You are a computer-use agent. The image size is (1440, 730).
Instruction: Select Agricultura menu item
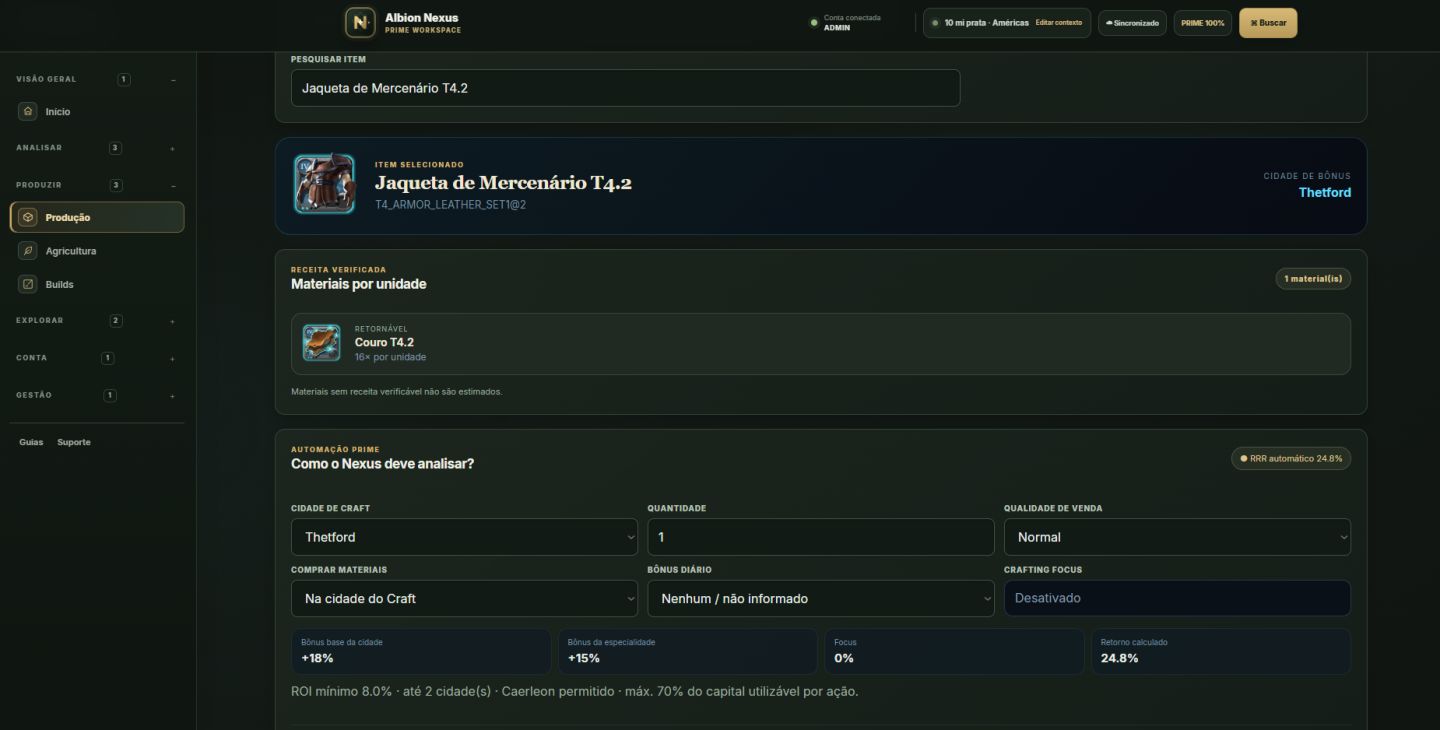pyautogui.click(x=97, y=251)
